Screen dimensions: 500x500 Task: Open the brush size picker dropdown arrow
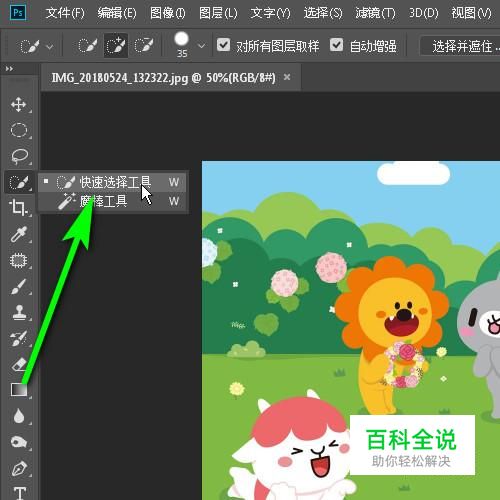pos(201,46)
